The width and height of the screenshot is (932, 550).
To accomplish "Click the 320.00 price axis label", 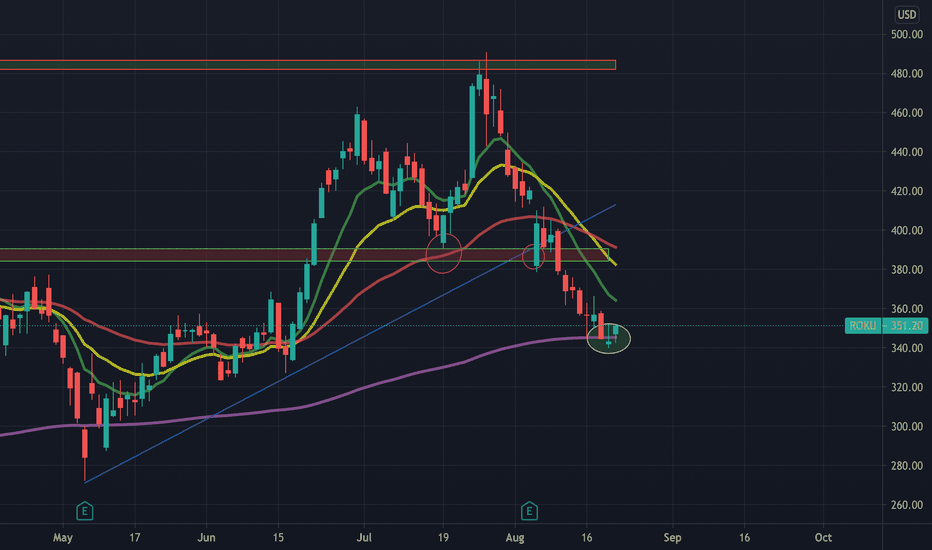I will (x=906, y=387).
